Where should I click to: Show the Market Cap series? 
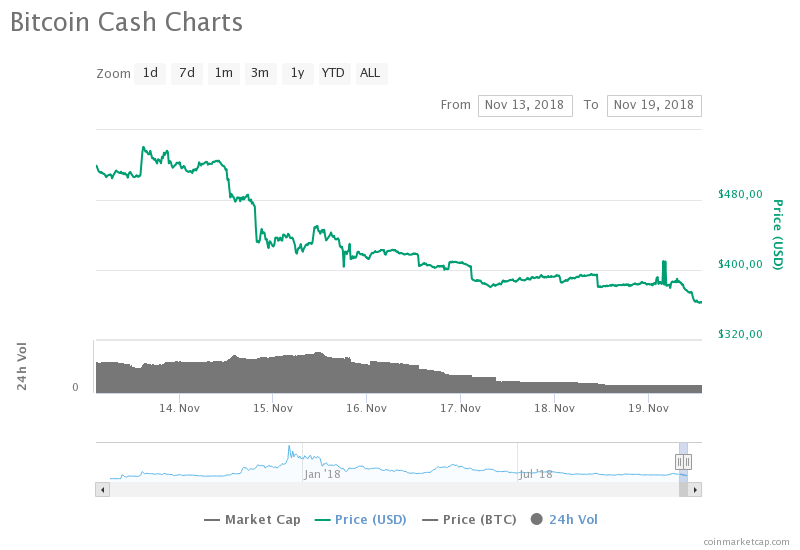click(x=262, y=520)
